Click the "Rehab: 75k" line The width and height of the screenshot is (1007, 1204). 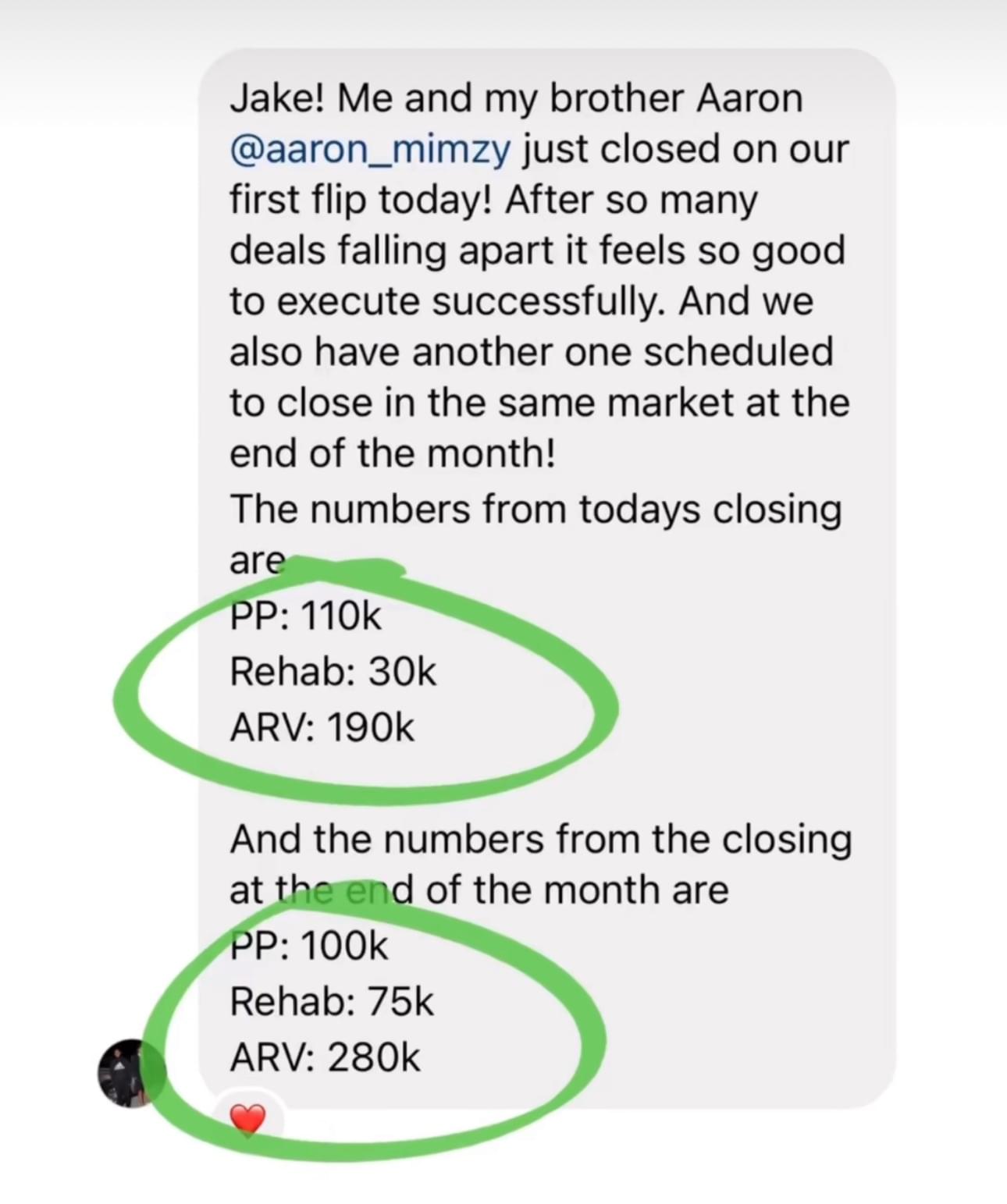pos(331,1001)
